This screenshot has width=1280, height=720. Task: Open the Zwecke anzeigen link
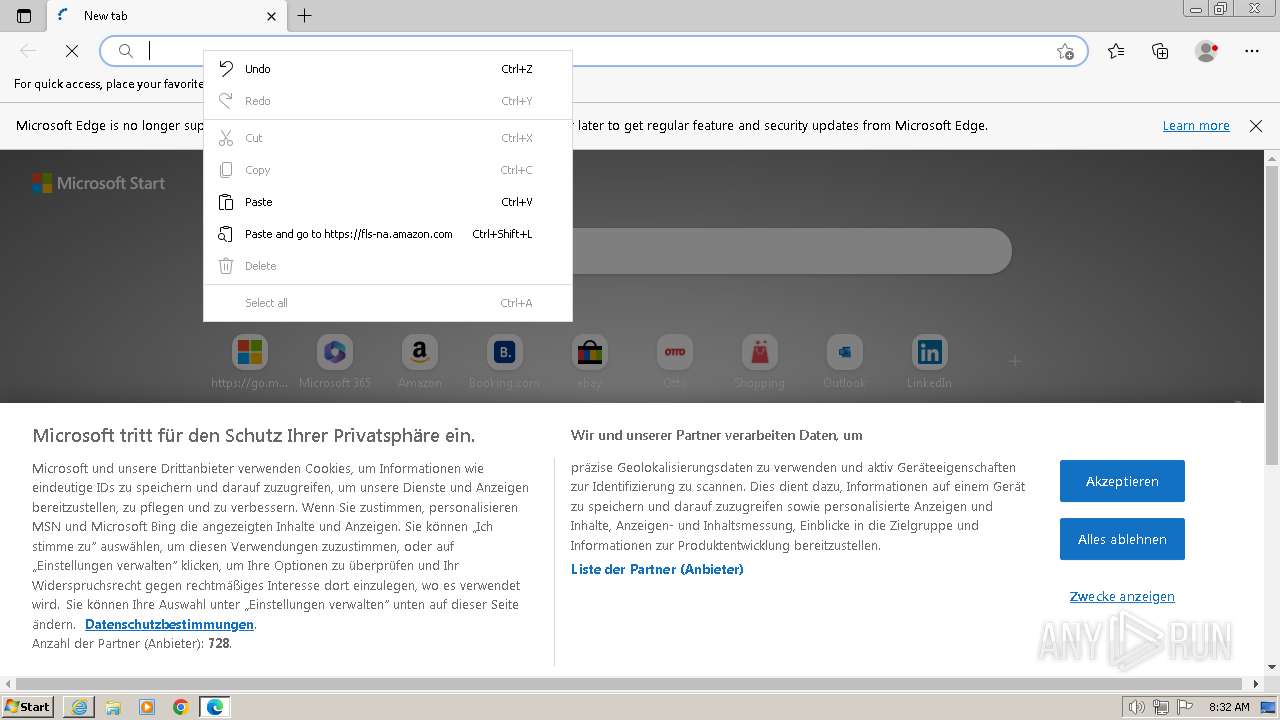[x=1122, y=597]
